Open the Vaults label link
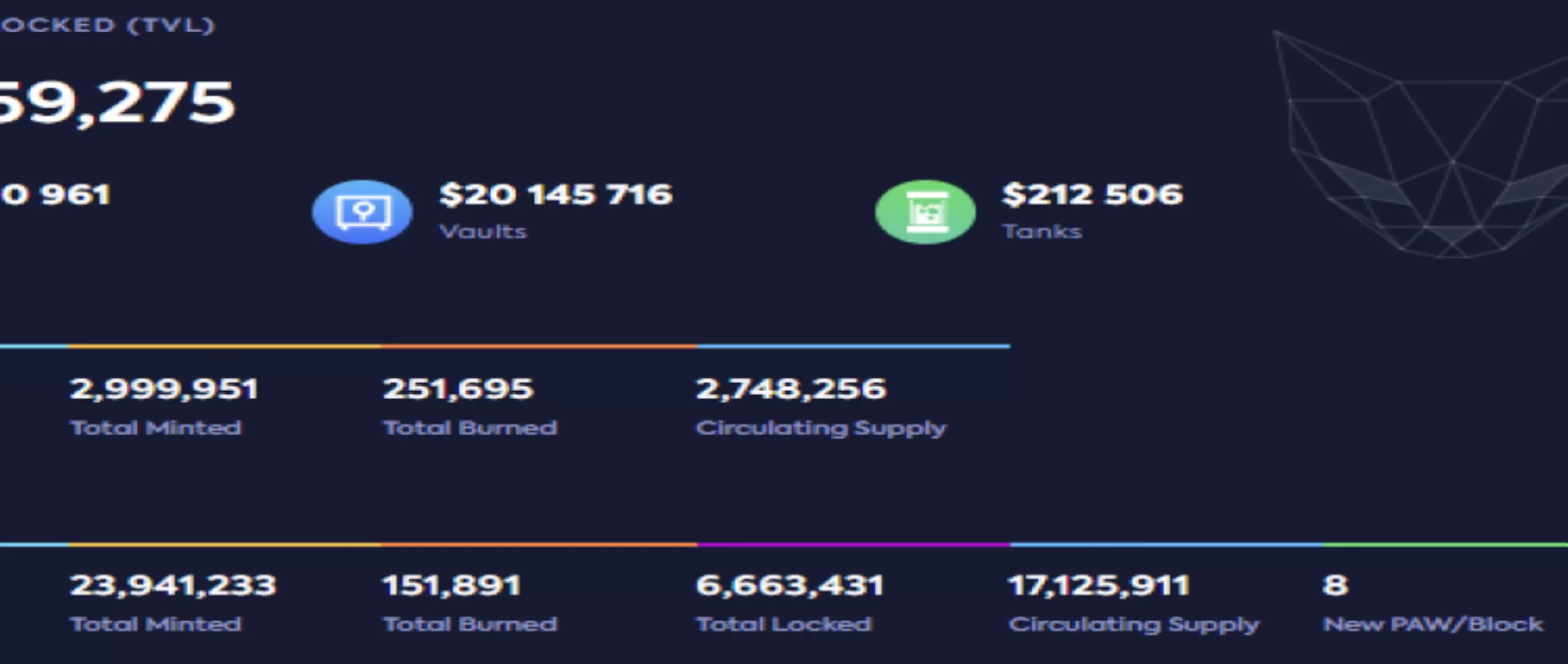Viewport: 1568px width, 664px height. click(483, 231)
